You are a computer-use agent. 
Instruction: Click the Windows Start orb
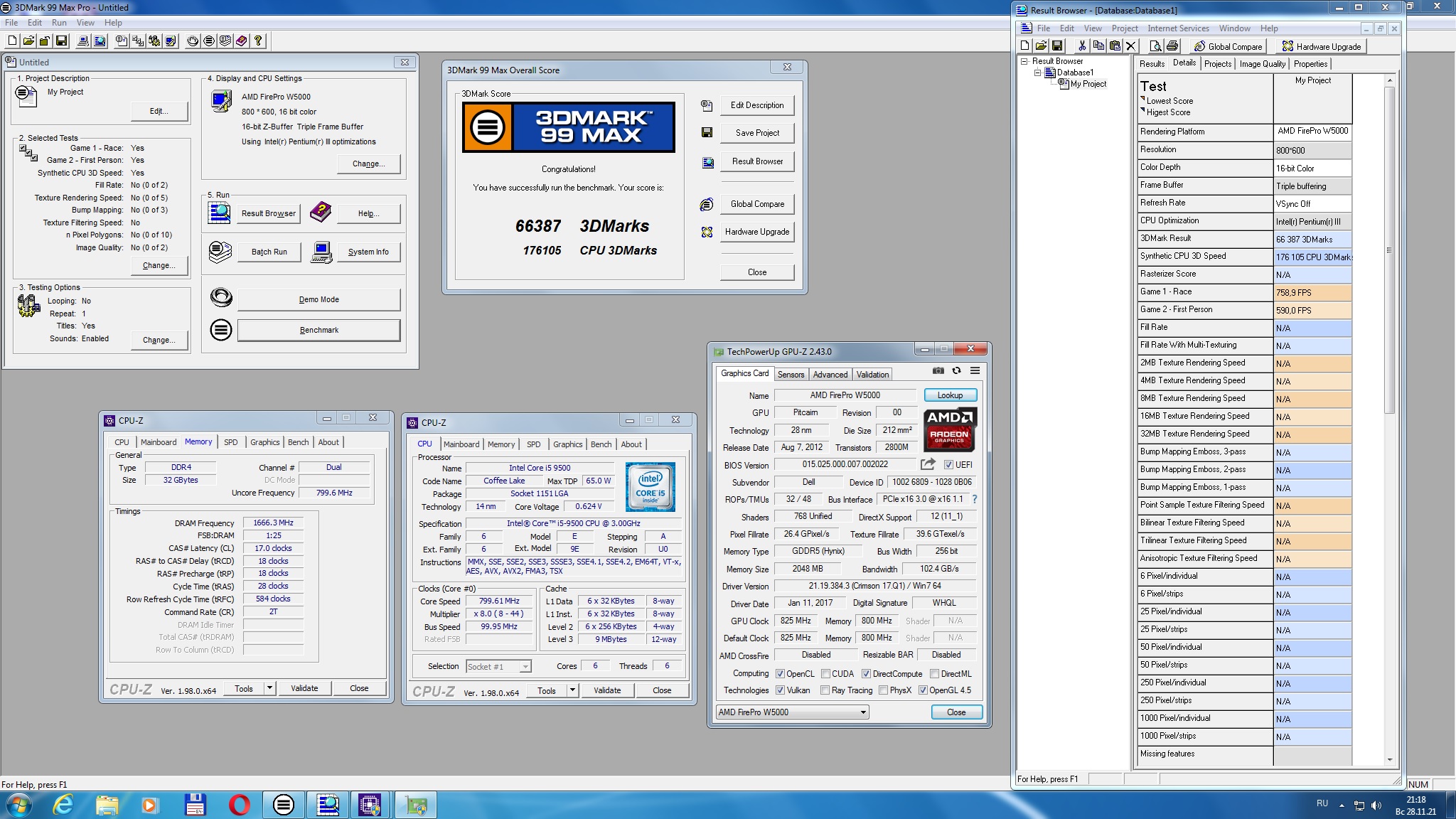(18, 805)
